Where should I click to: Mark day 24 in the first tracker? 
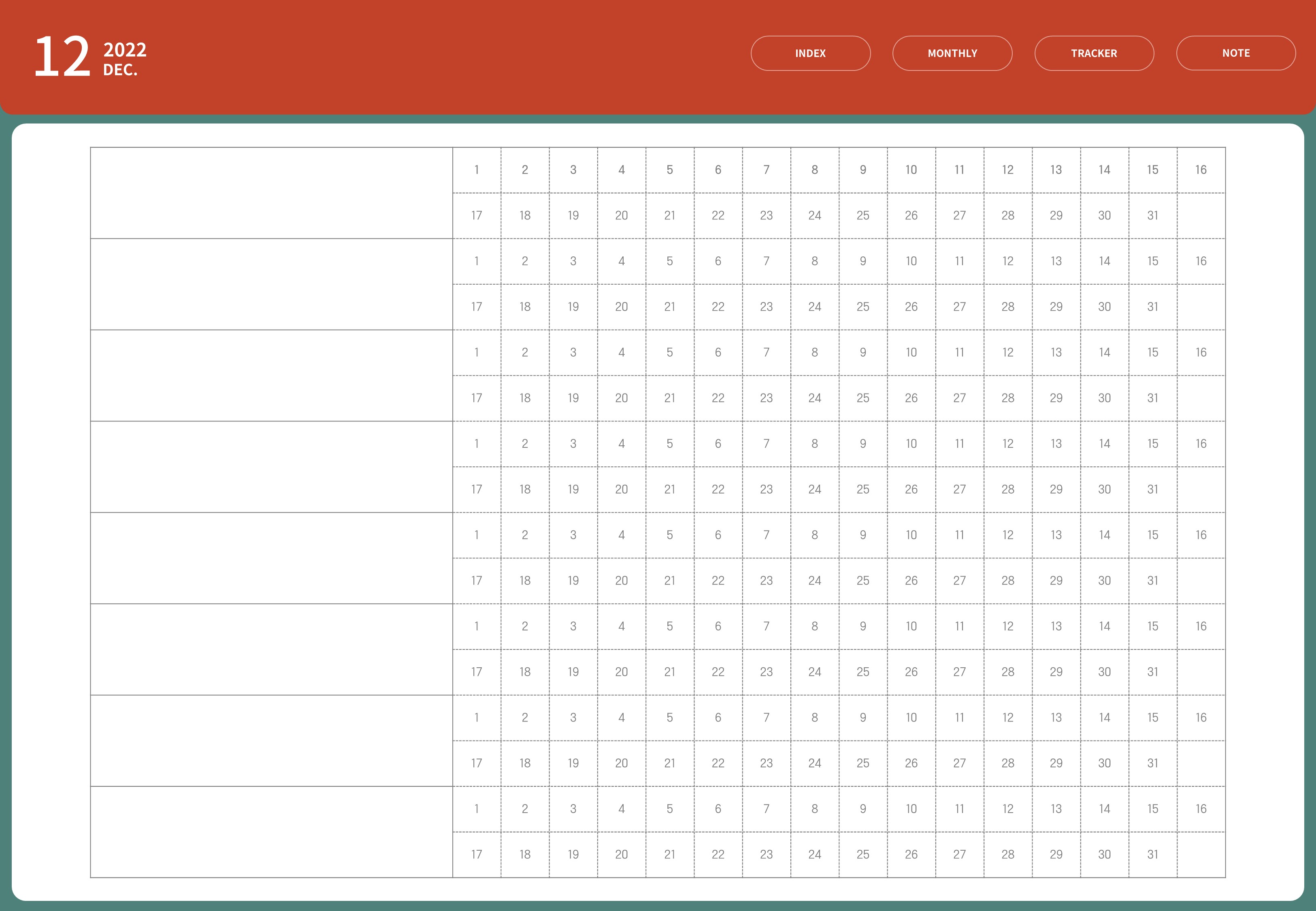[815, 216]
